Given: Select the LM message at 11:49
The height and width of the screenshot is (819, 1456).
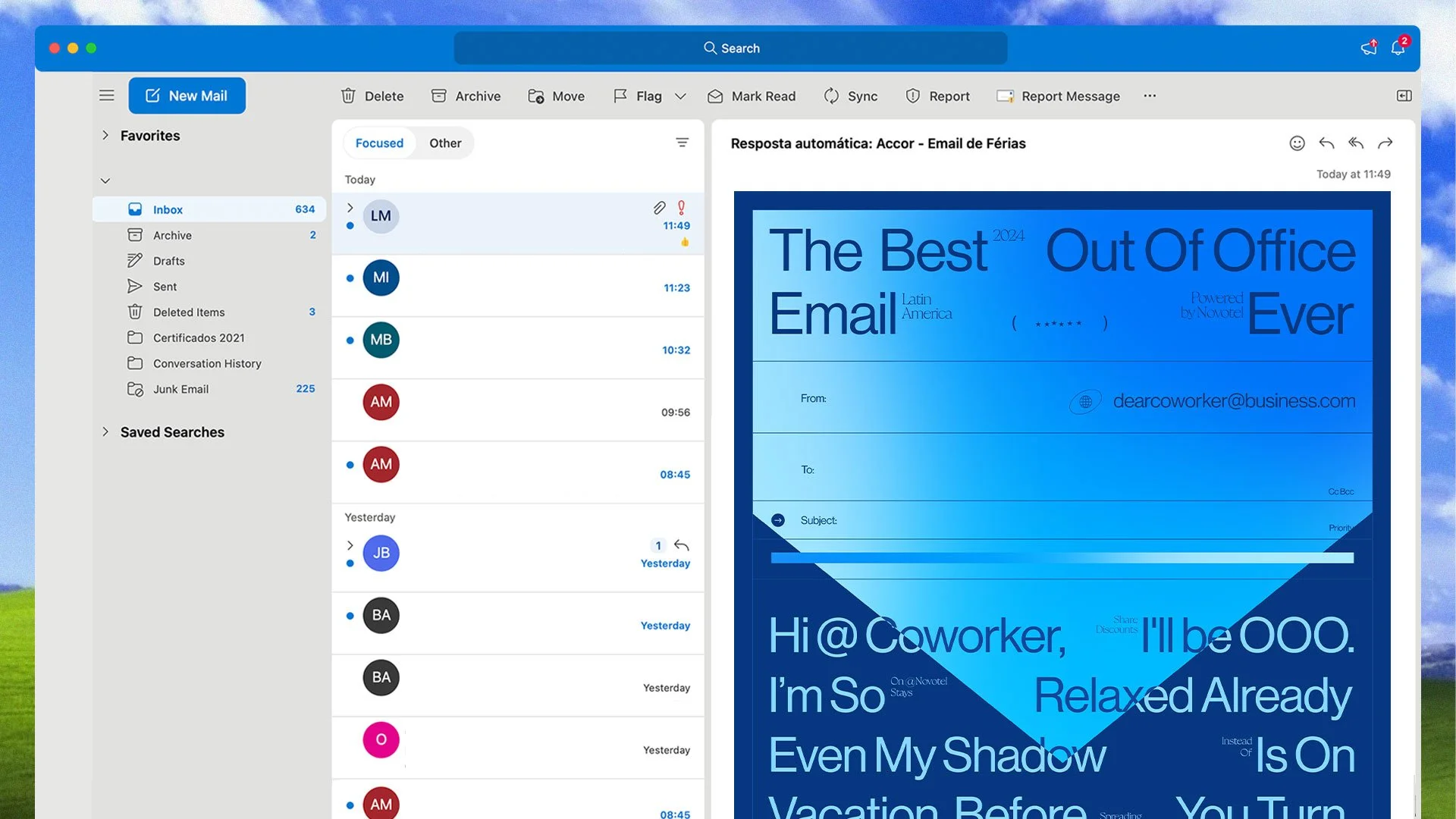Looking at the screenshot, I should [518, 223].
